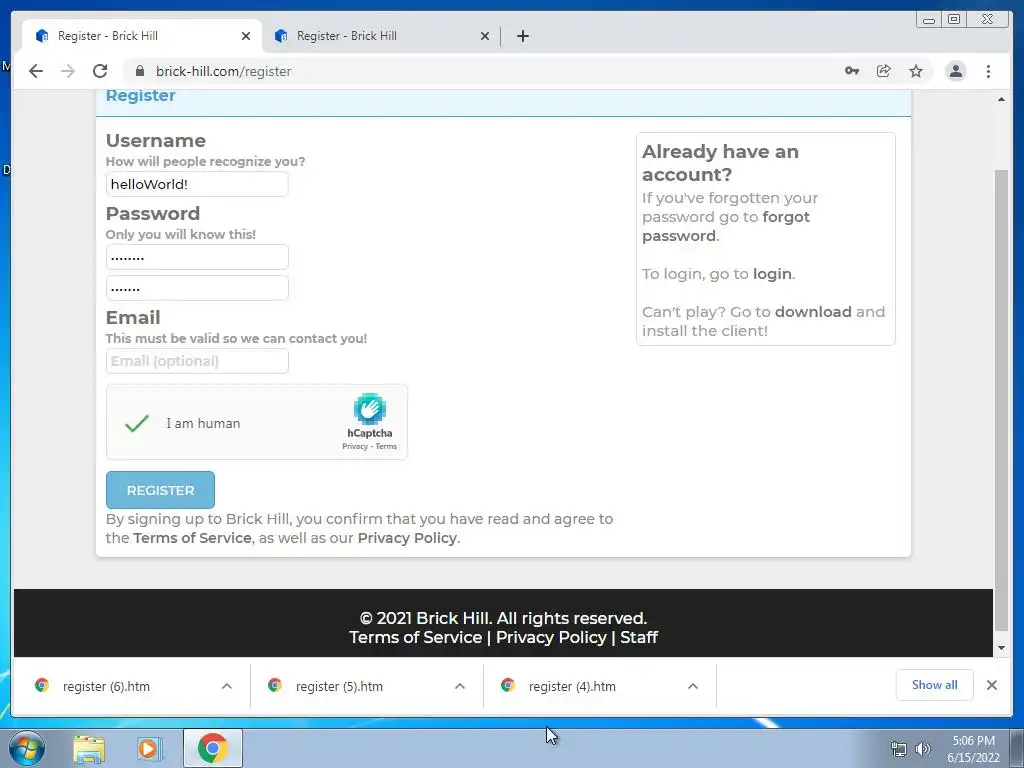
Task: Focus the first password field
Action: [x=197, y=257]
